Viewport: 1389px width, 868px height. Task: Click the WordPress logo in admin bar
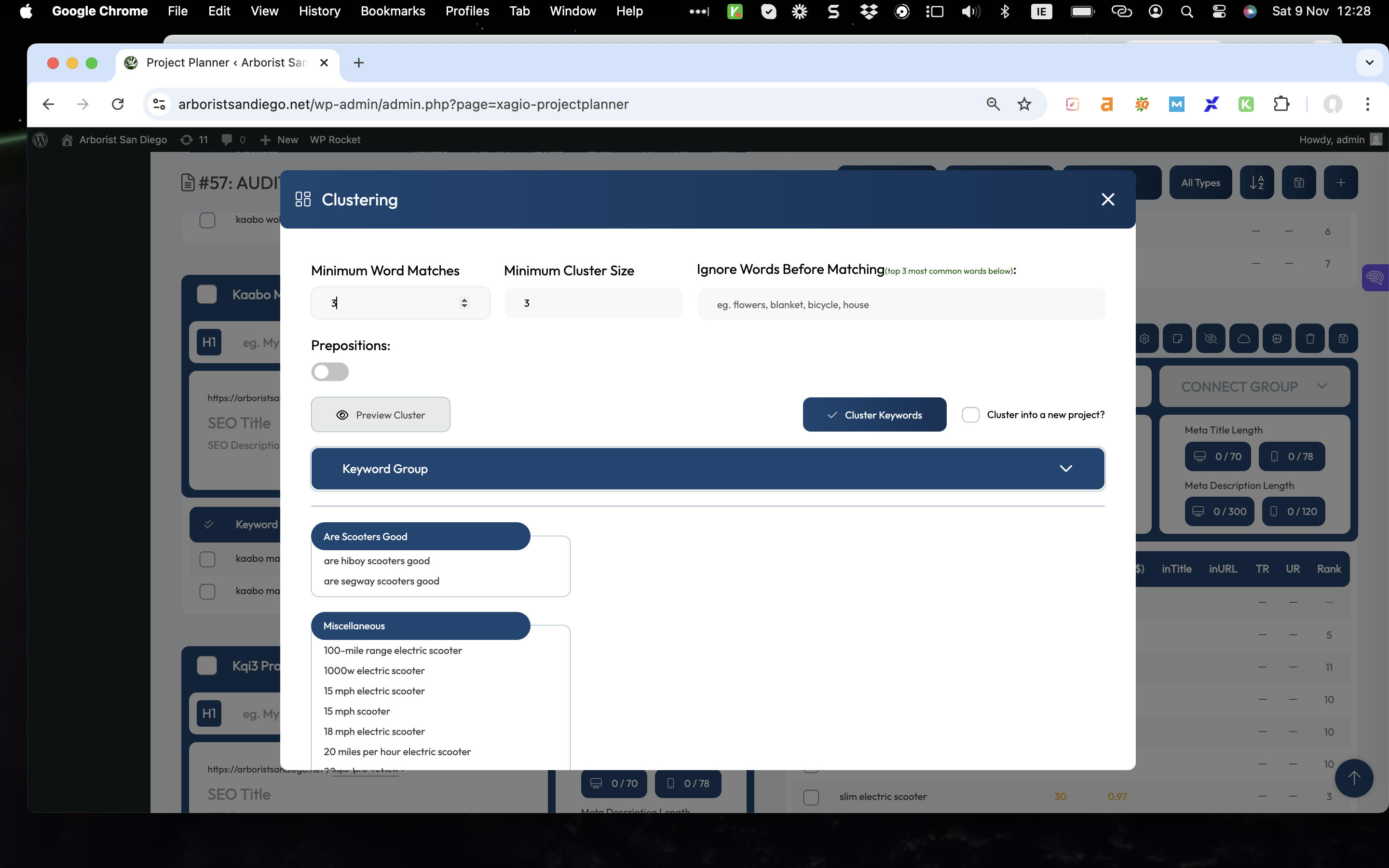point(40,139)
